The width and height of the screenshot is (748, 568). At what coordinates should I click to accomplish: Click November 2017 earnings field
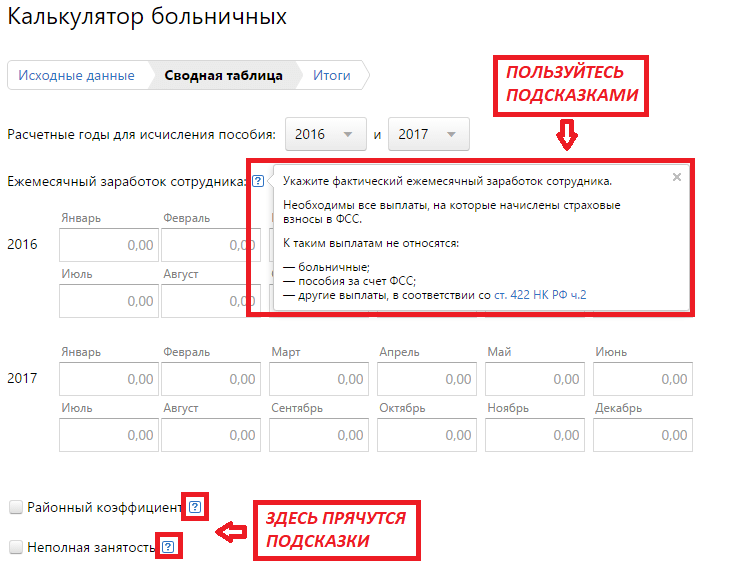click(535, 435)
